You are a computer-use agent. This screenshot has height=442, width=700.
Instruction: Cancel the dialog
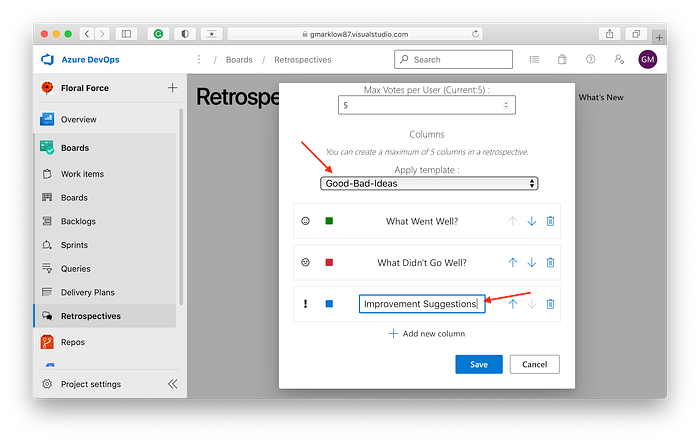point(534,364)
